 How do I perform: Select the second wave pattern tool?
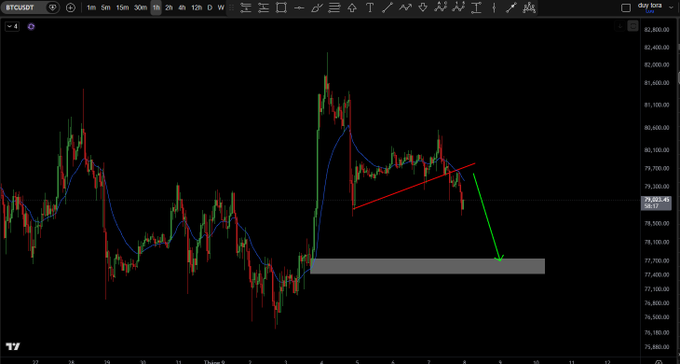pos(458,7)
